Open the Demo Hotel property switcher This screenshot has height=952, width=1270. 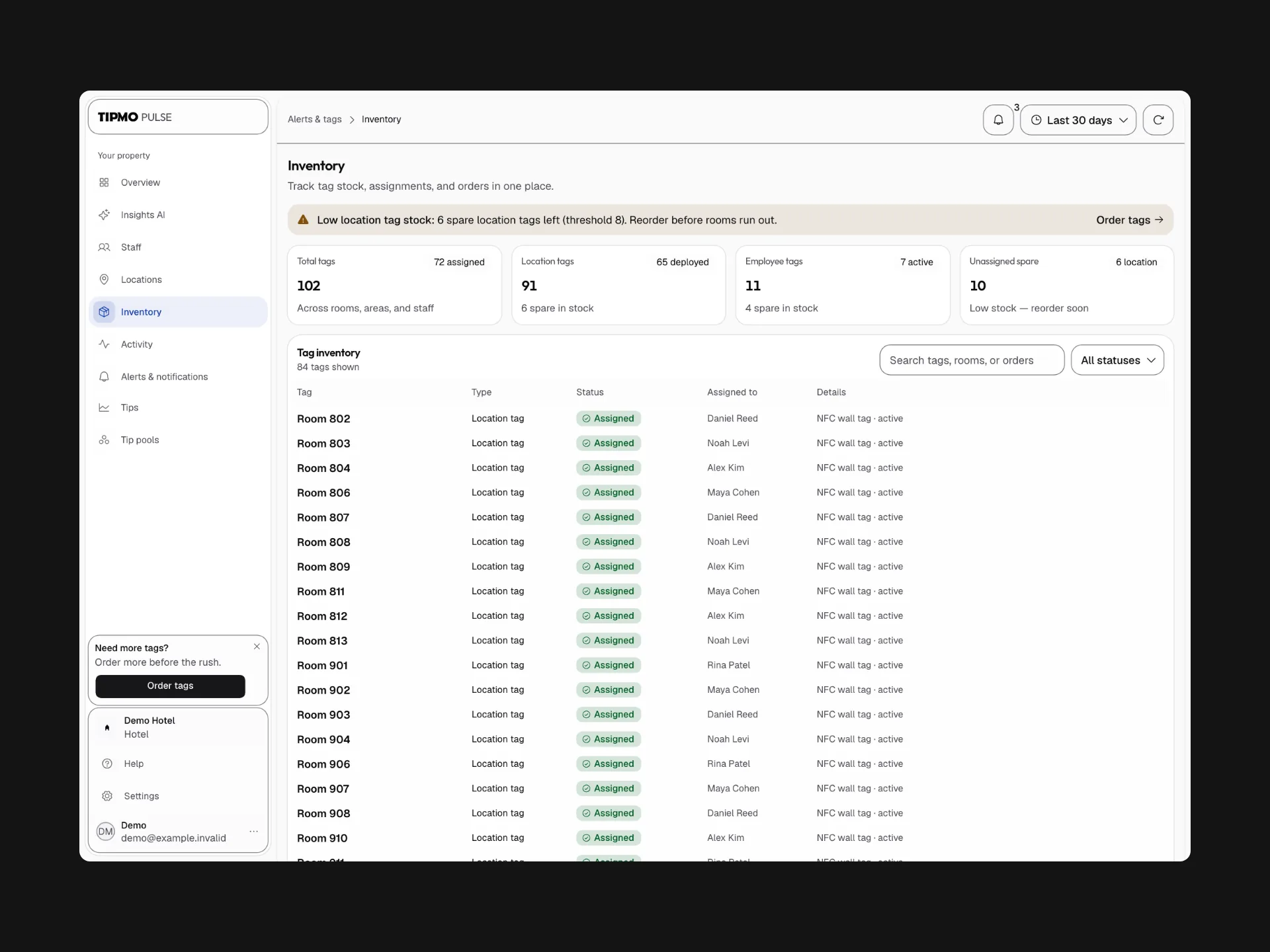pos(178,727)
